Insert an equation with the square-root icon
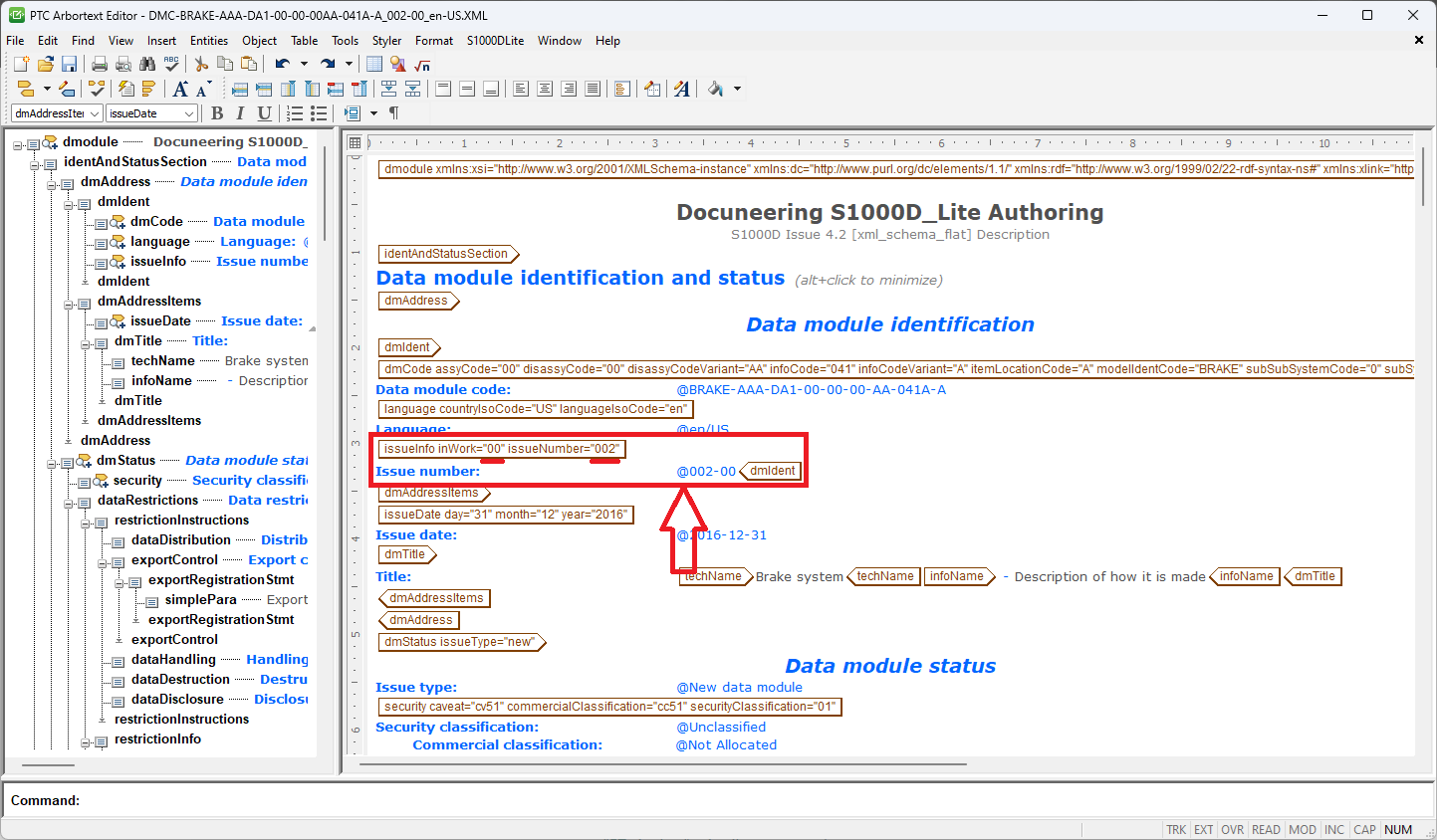Screen dimensions: 1437x840 (422, 64)
